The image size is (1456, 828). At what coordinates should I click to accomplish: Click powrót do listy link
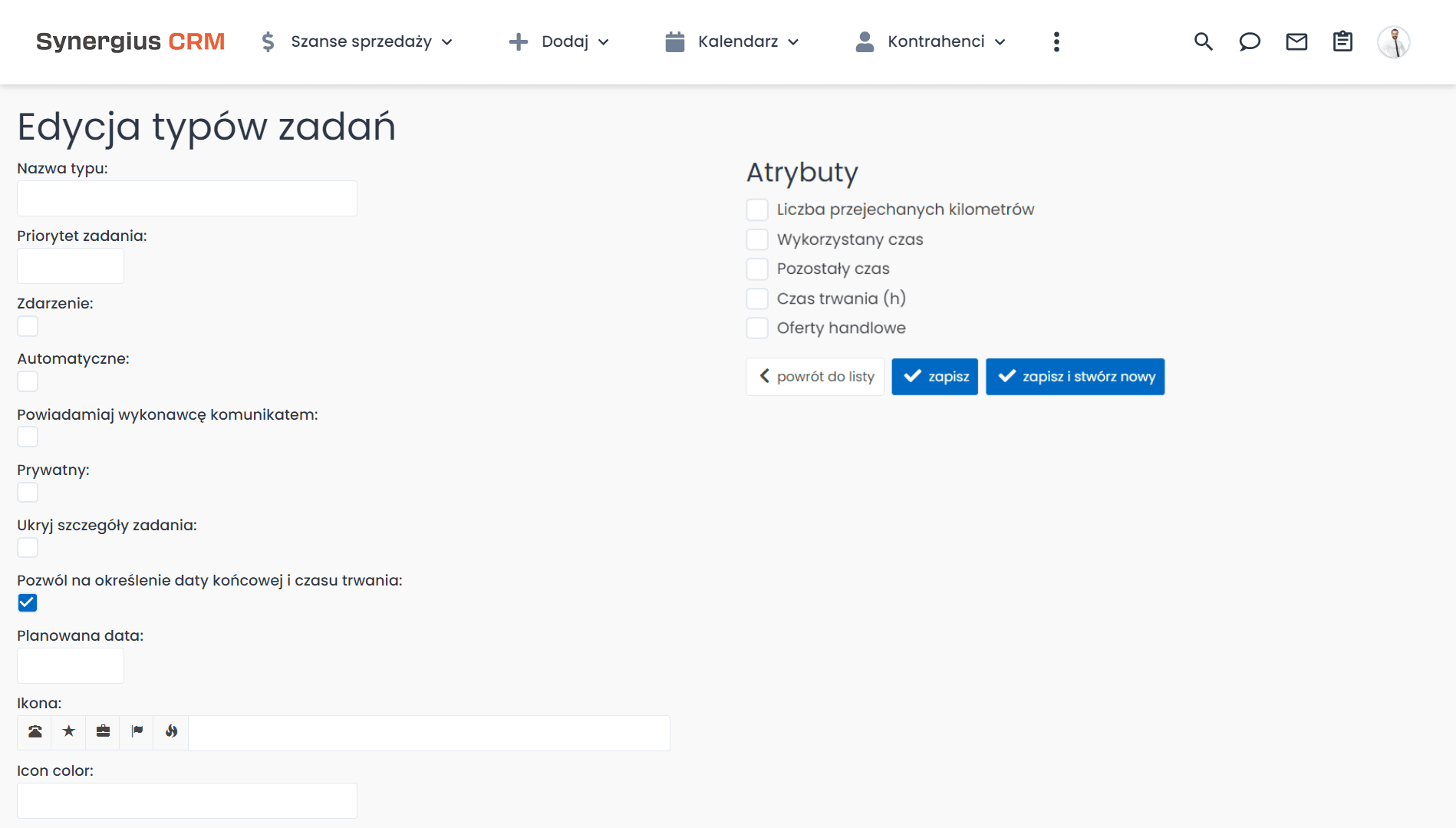tap(815, 376)
